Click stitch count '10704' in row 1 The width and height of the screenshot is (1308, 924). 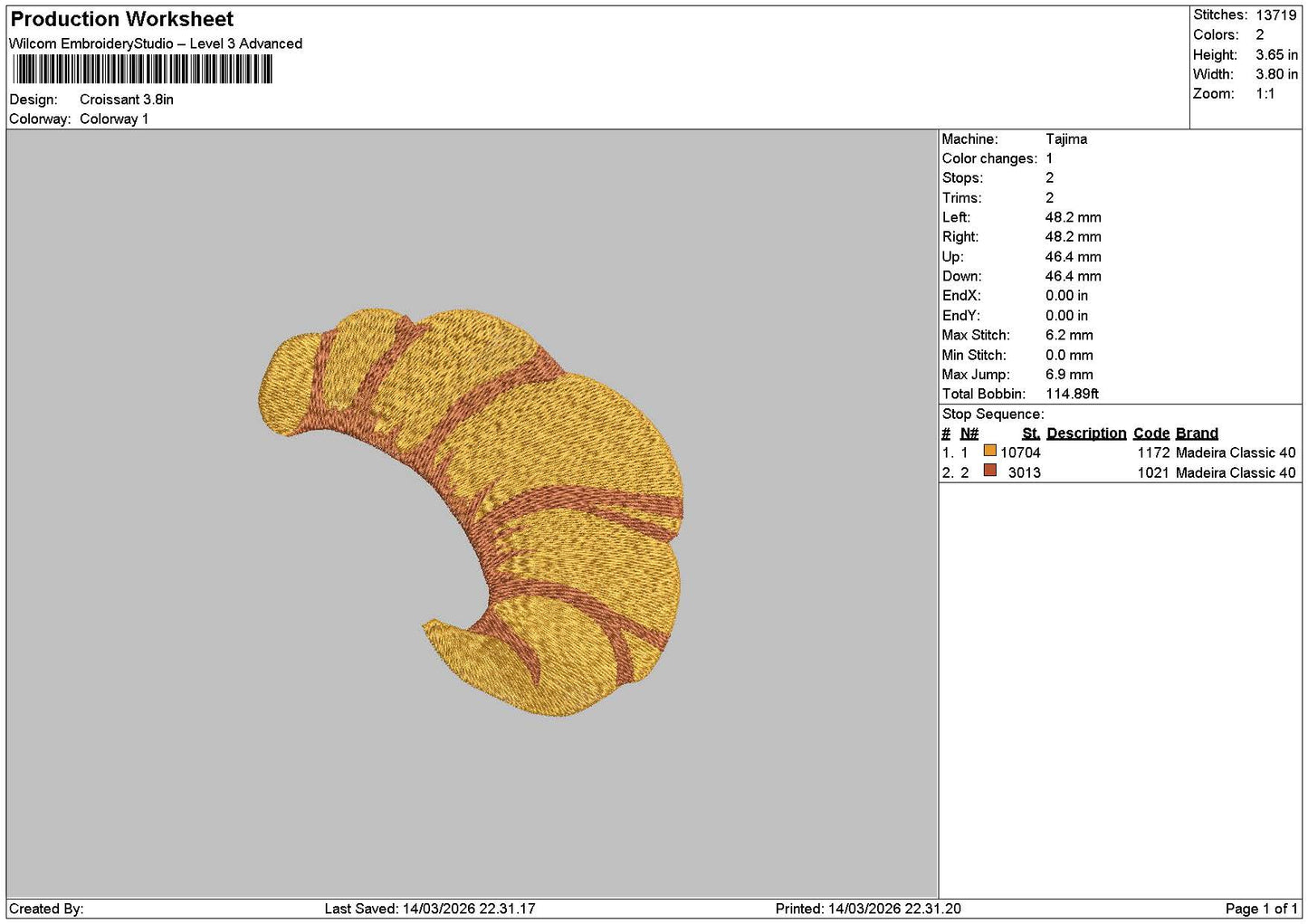1020,452
